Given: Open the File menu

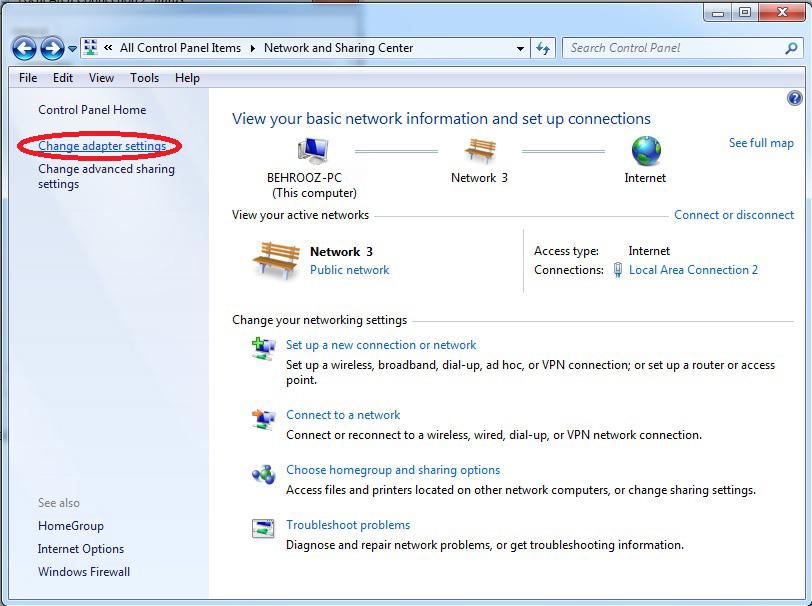Looking at the screenshot, I should click(28, 78).
